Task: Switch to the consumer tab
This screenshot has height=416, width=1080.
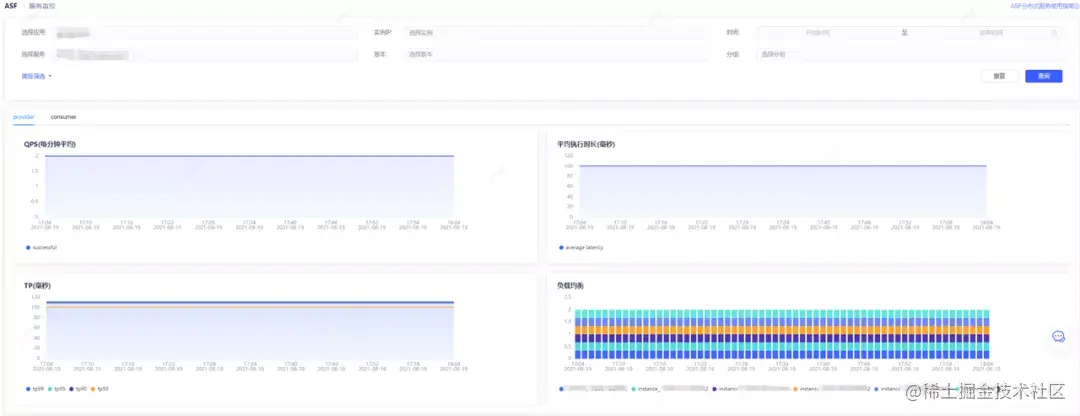Action: click(x=63, y=117)
